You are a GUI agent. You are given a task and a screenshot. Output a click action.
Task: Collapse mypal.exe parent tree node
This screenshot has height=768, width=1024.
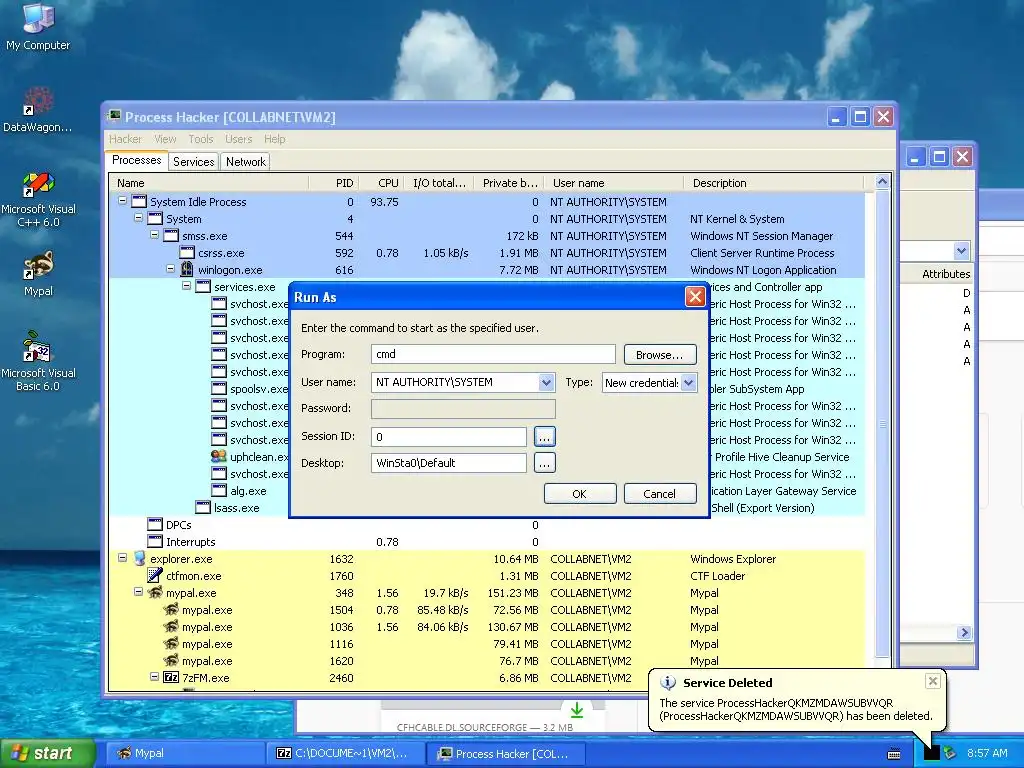point(138,592)
